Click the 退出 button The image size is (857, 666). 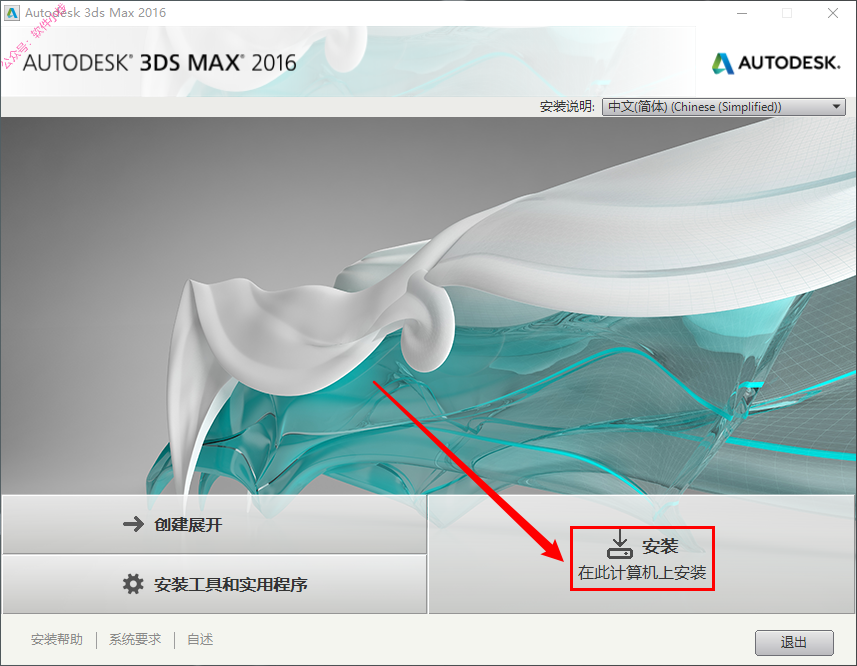(794, 642)
